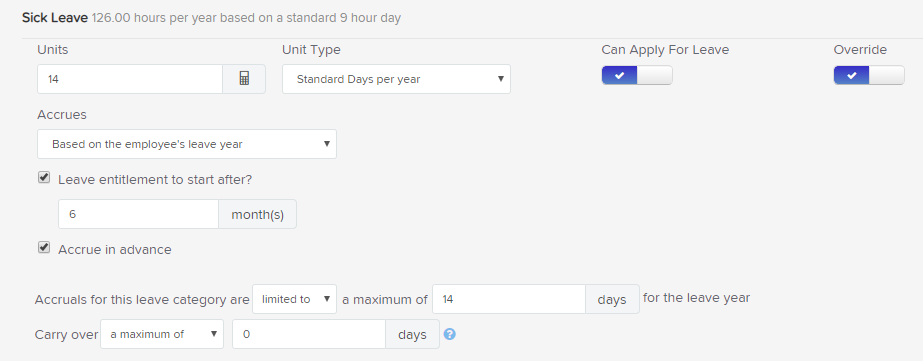The image size is (923, 361).
Task: Open the calculator beside the Units field
Action: pos(244,79)
